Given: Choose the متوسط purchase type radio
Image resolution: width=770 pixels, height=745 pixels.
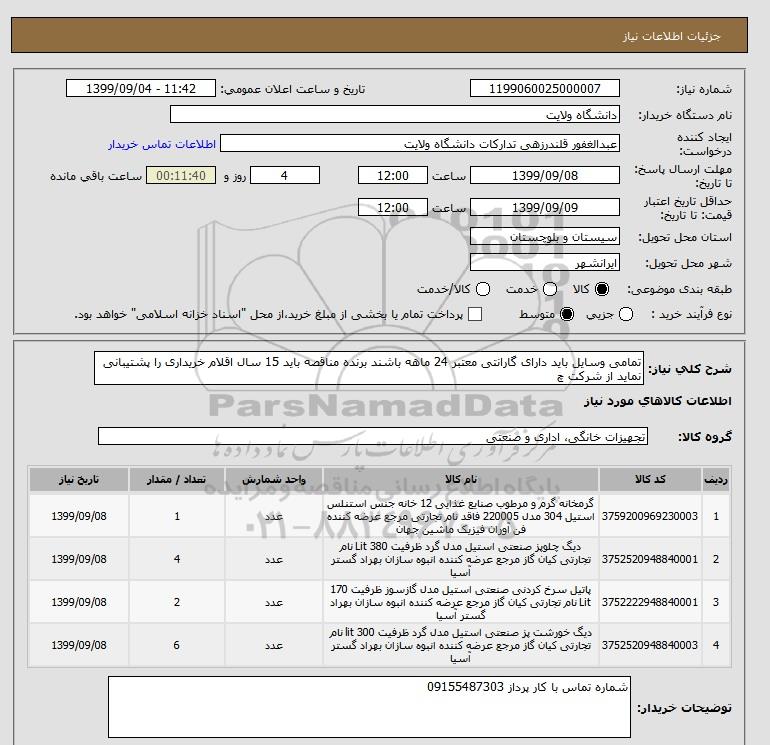Looking at the screenshot, I should 567,314.
